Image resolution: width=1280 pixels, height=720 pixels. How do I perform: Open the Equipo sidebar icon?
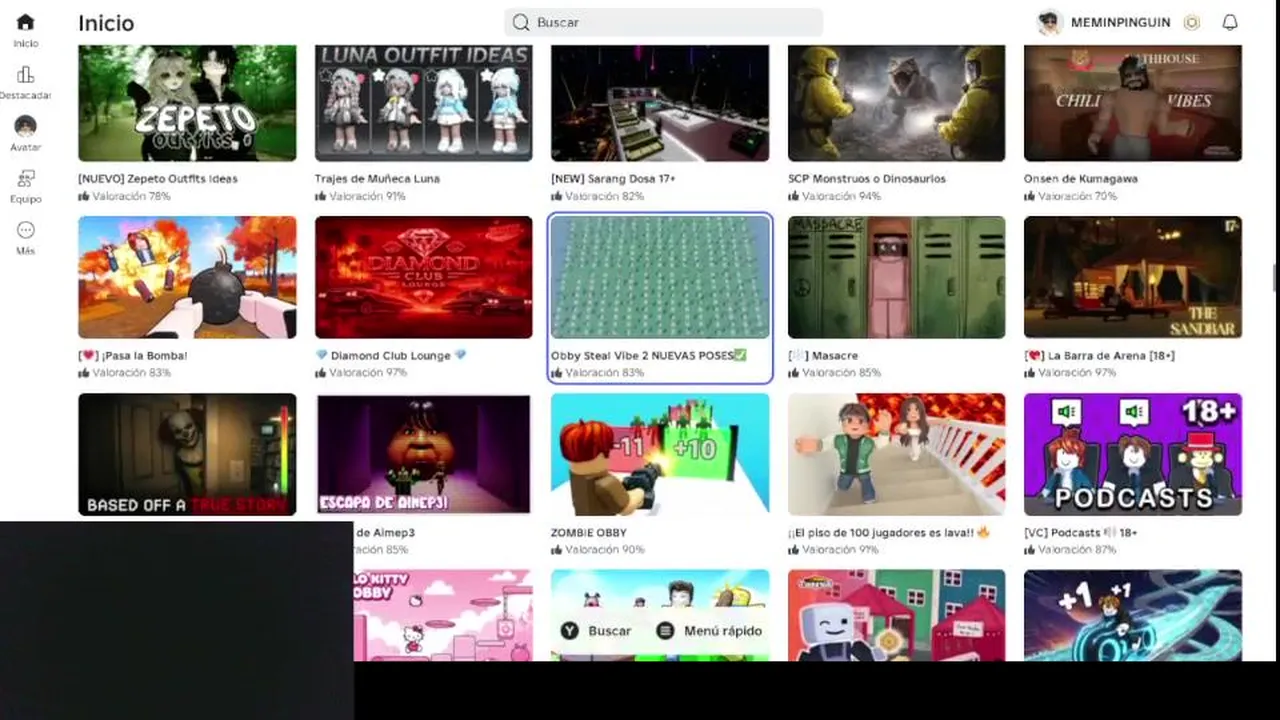click(25, 178)
